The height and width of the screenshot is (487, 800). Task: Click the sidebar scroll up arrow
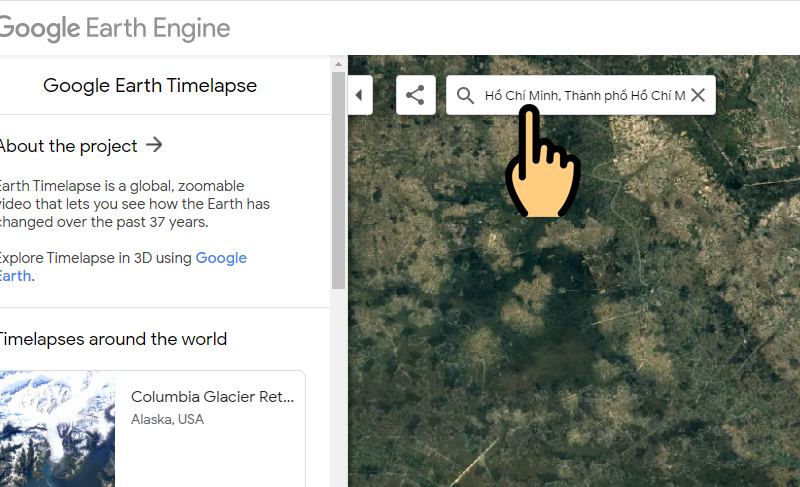pos(338,64)
